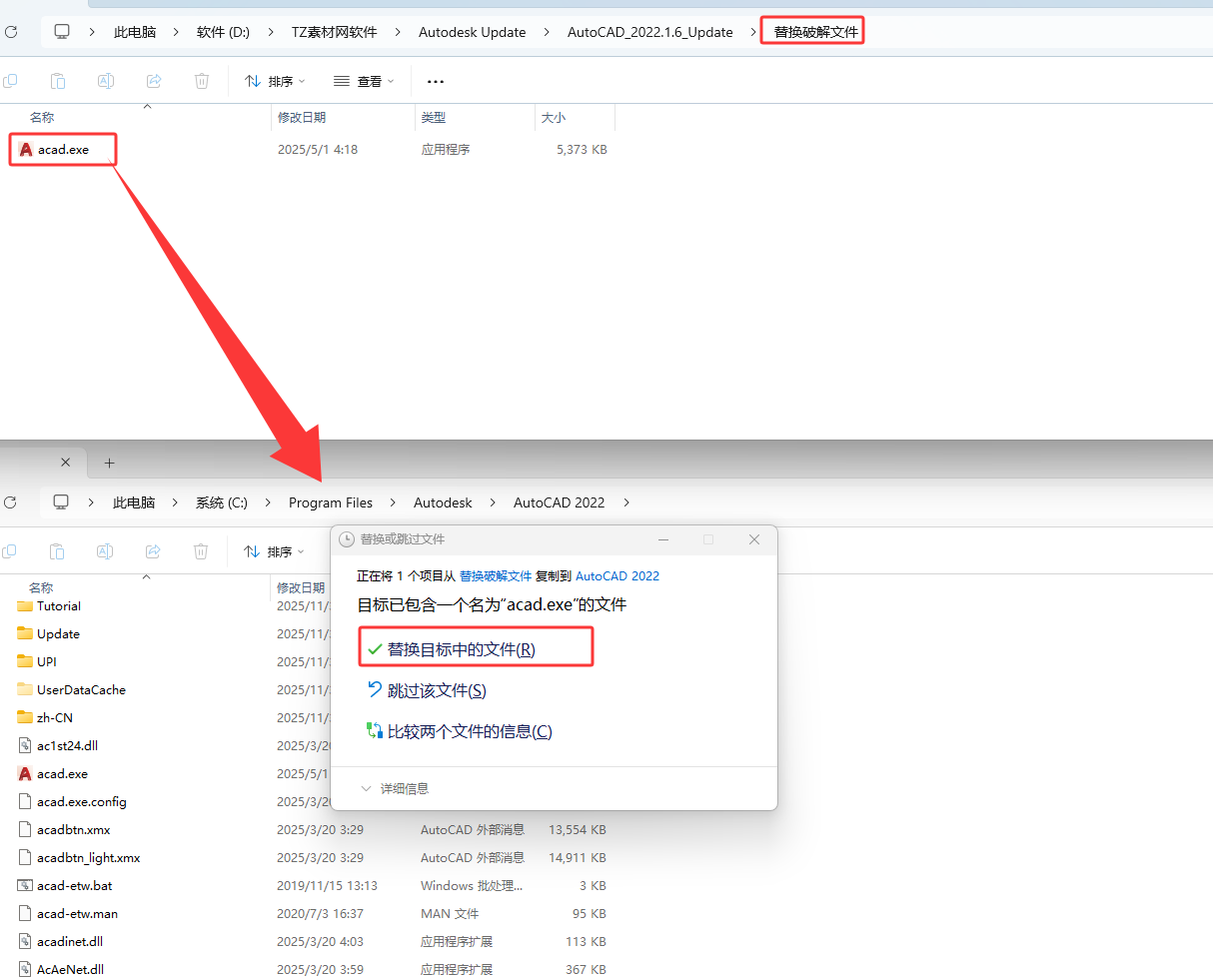Screen dimensions: 1213x980
Task: Click AutoCAD_2022.1.6_Update breadcrumb
Action: pos(649,32)
